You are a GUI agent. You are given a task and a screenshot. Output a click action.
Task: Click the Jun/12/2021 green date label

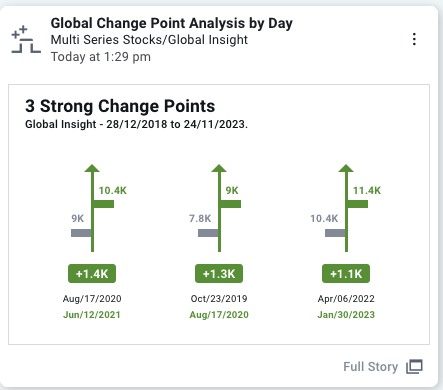92,315
